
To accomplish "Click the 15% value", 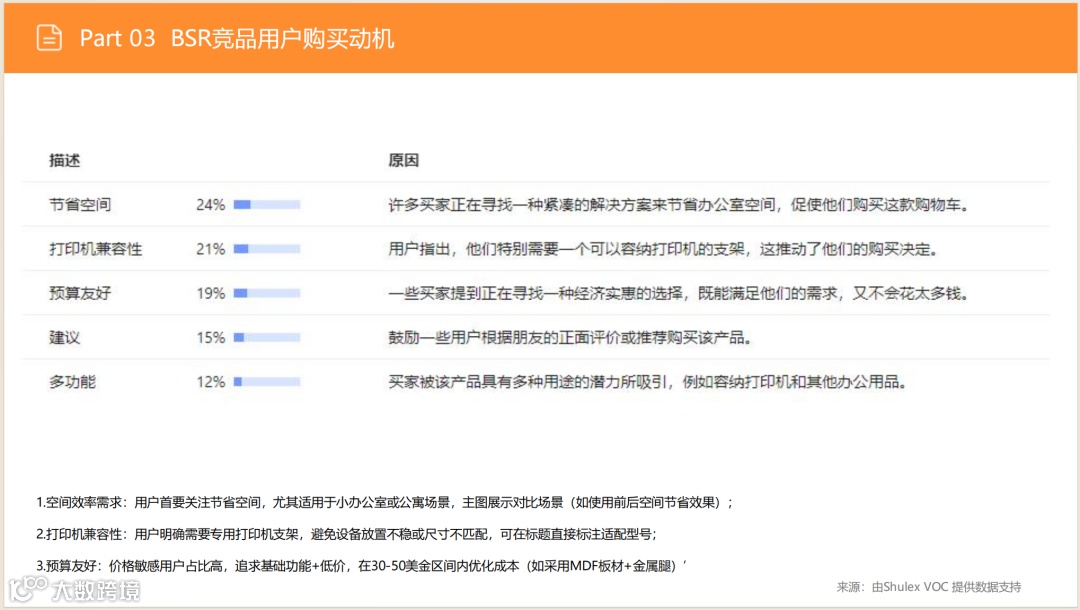I will (x=211, y=337).
